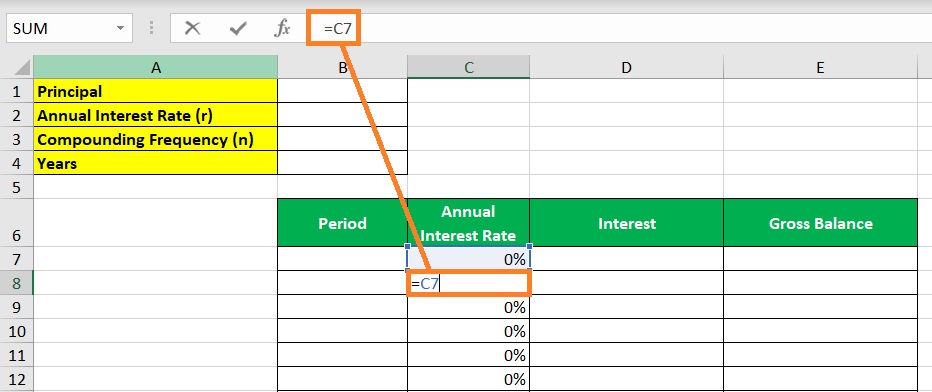
Task: Click the Cancel (X) formula icon
Action: (192, 28)
